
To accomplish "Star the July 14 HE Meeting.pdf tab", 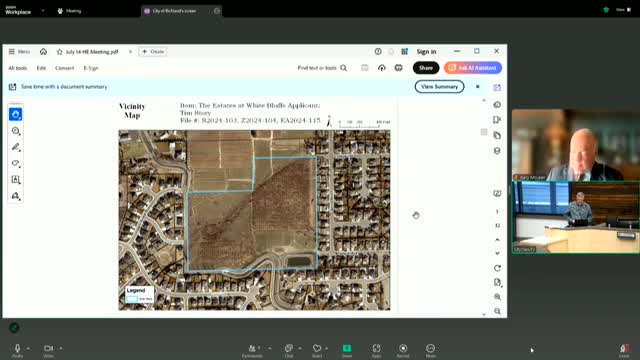I will click(x=60, y=52).
